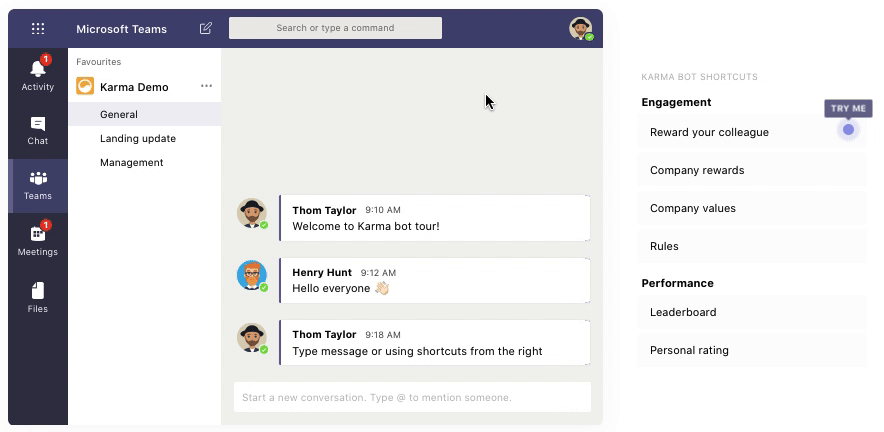Click the pulsing Try Me dot
The image size is (884, 432).
[x=848, y=130]
